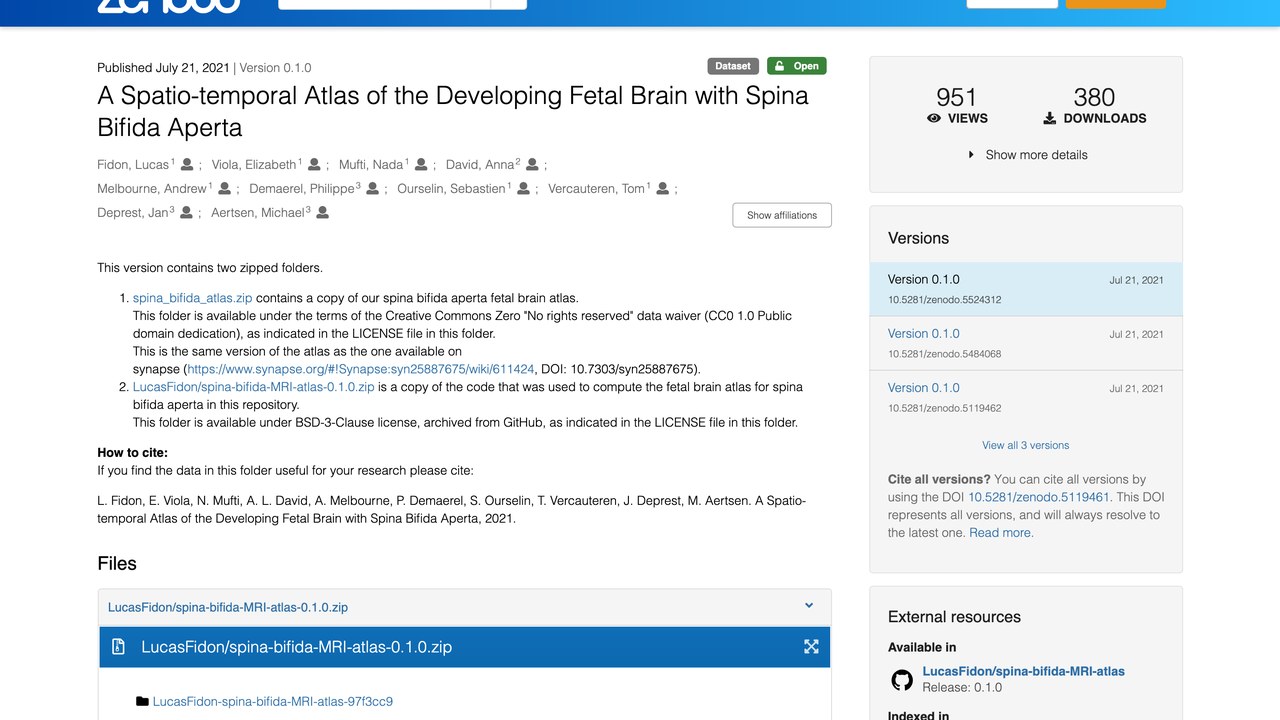Click author name Fidon, Lucas
Screen dimensions: 1280x720
pyautogui.click(x=133, y=165)
